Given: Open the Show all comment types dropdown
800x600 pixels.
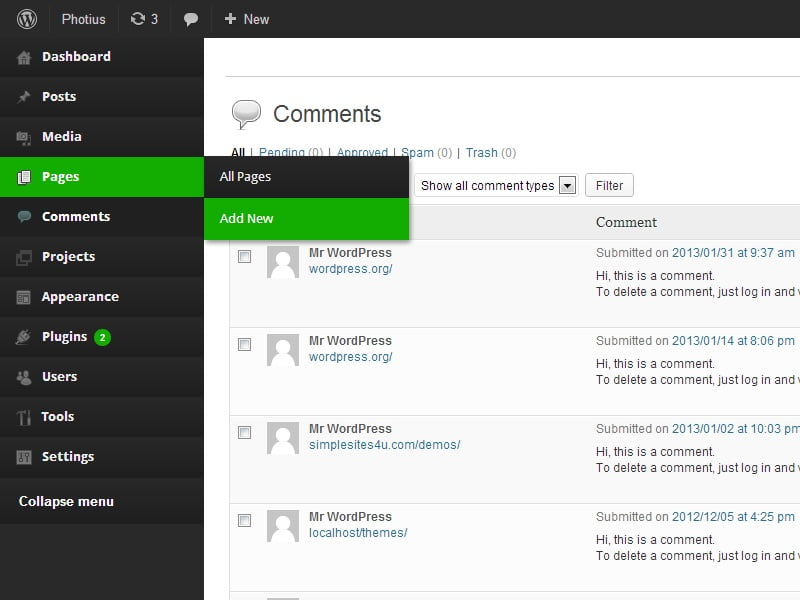Looking at the screenshot, I should tap(496, 185).
